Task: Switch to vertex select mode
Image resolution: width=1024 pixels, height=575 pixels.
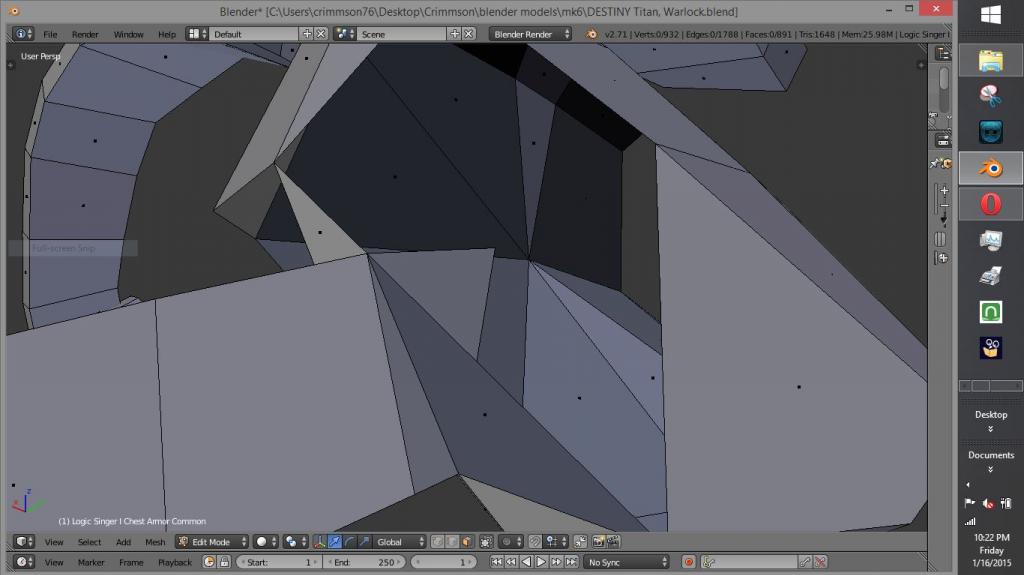Action: pyautogui.click(x=438, y=542)
